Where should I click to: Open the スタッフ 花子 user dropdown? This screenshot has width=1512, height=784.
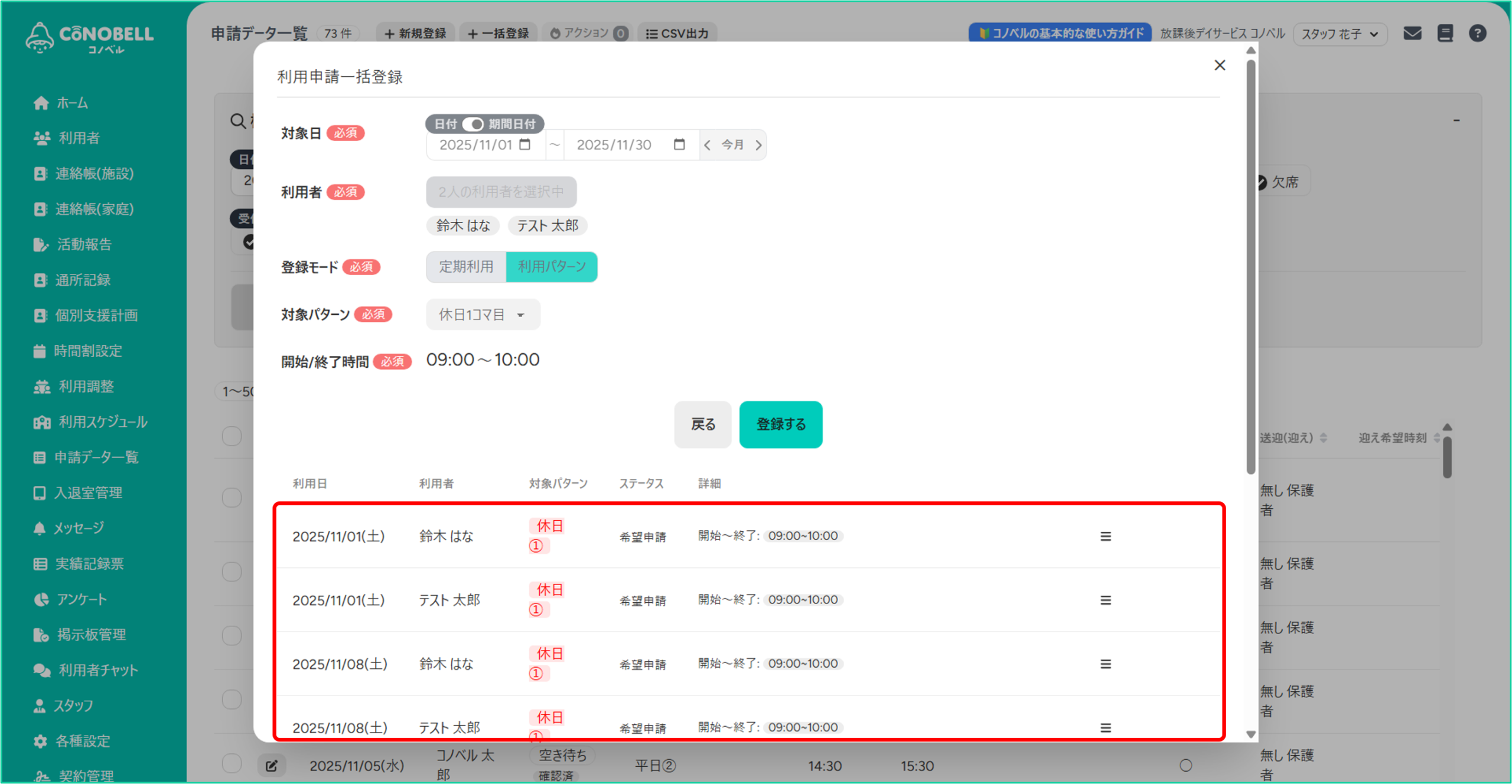[1340, 34]
